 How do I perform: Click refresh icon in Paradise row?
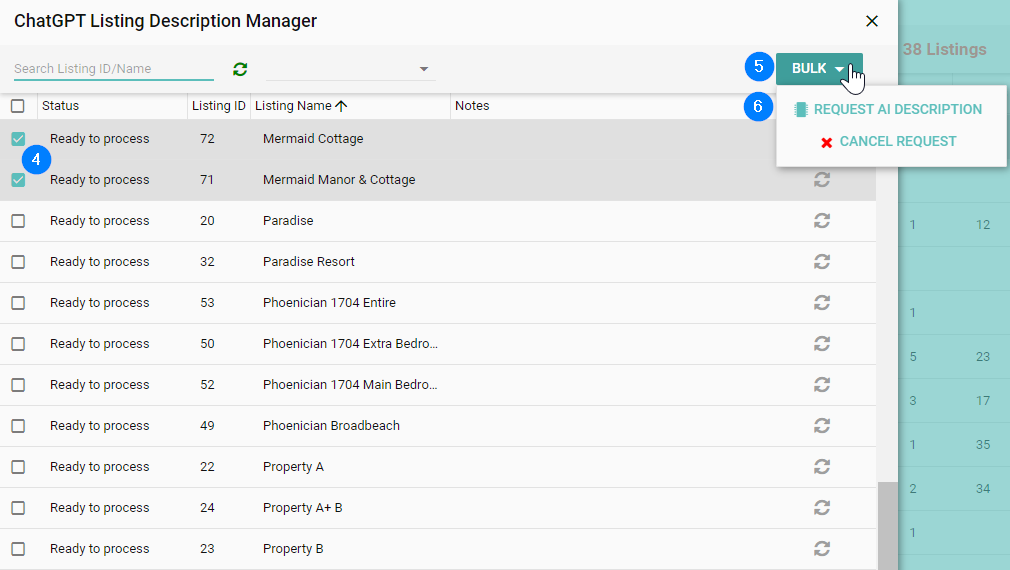(822, 221)
